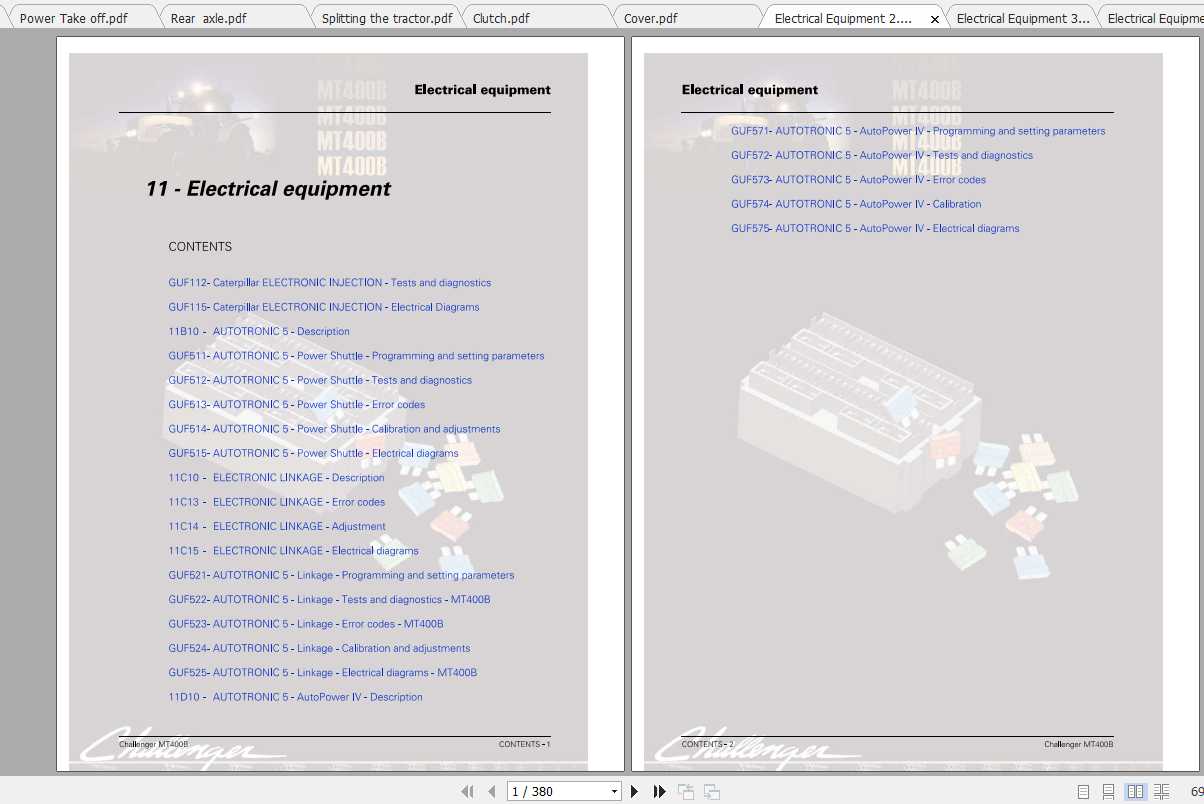Open GUF515 Power Shuttle Electrical diagrams
Screen dimensions: 1204x804
coord(313,453)
